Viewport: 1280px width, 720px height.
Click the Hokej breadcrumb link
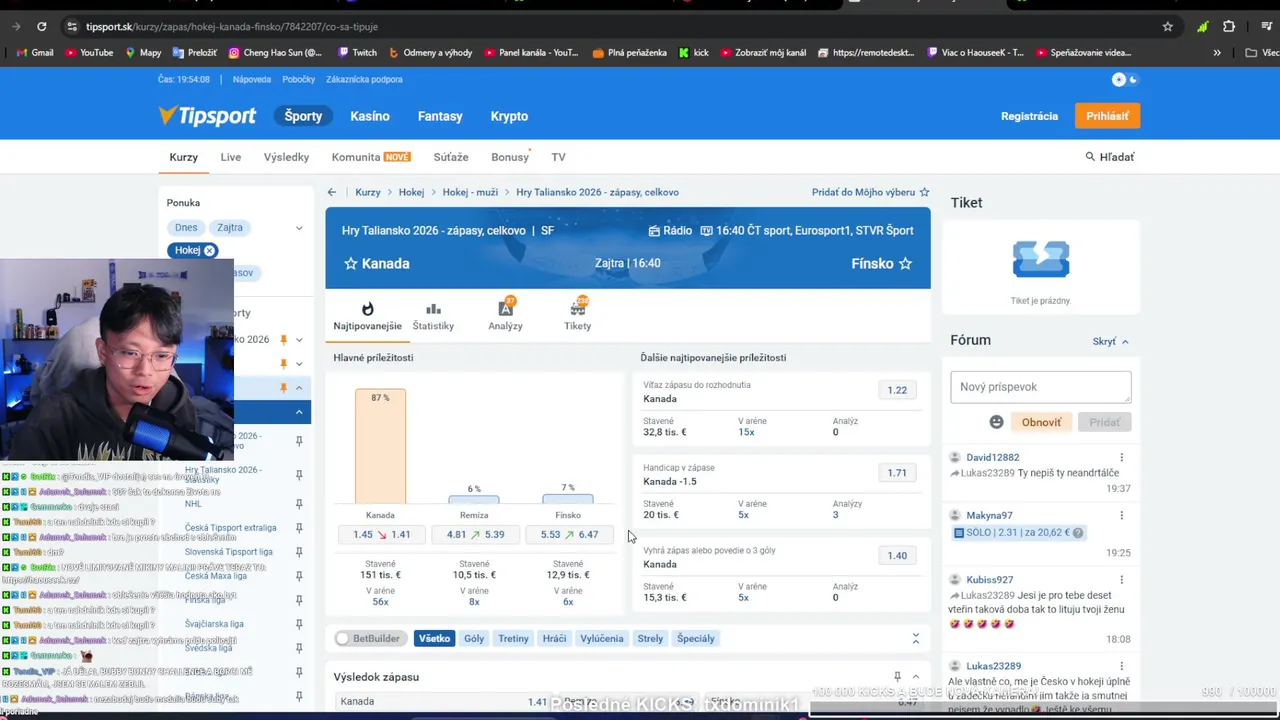click(411, 192)
